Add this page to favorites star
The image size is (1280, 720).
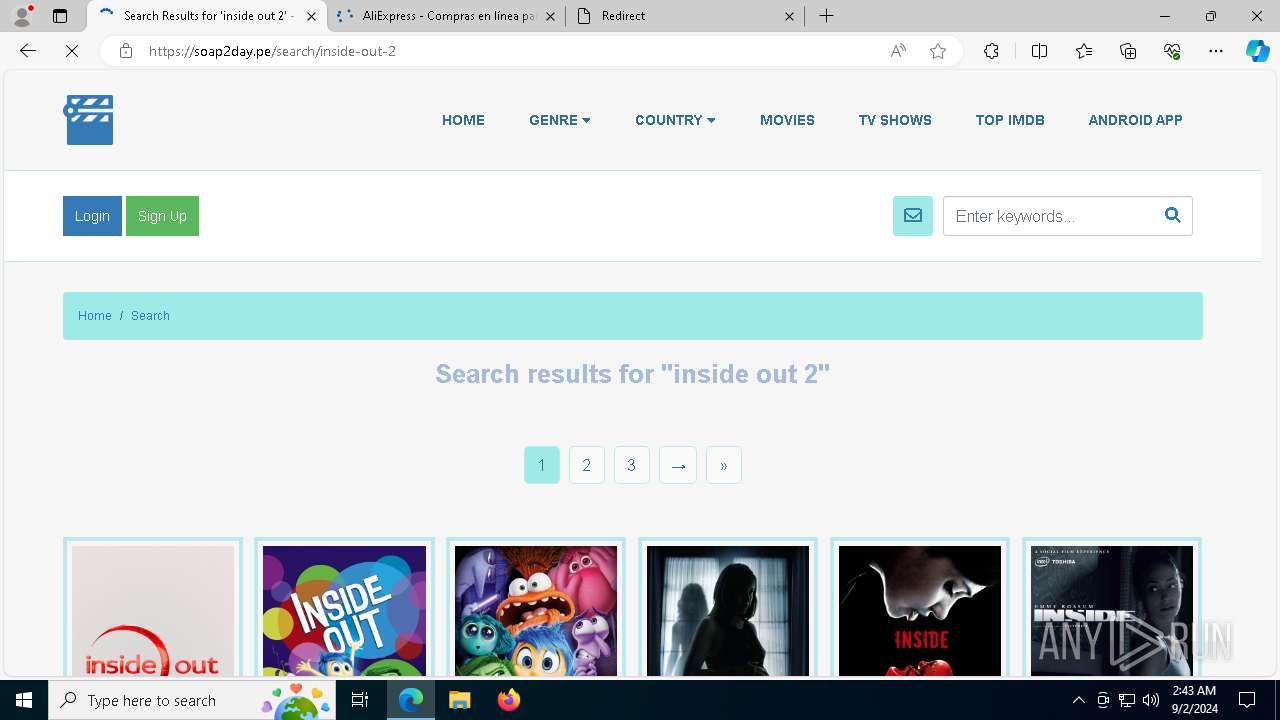click(938, 51)
